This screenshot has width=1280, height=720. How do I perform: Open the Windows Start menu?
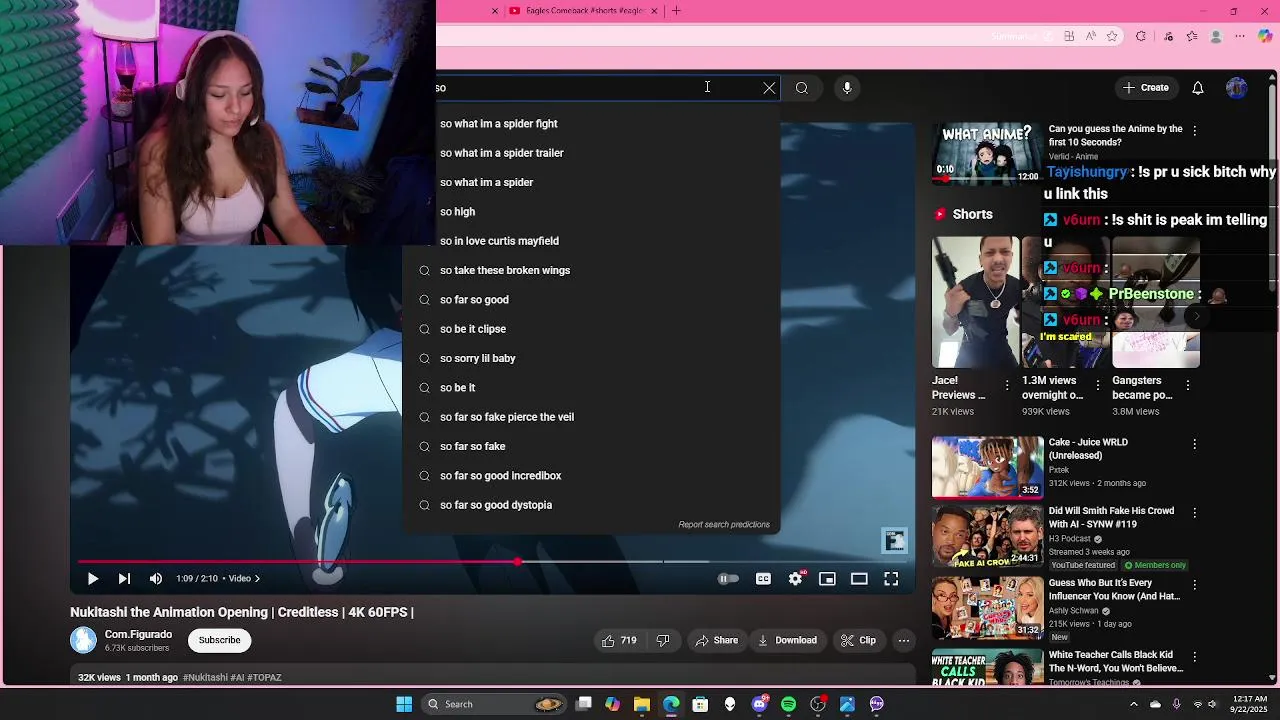click(x=404, y=704)
